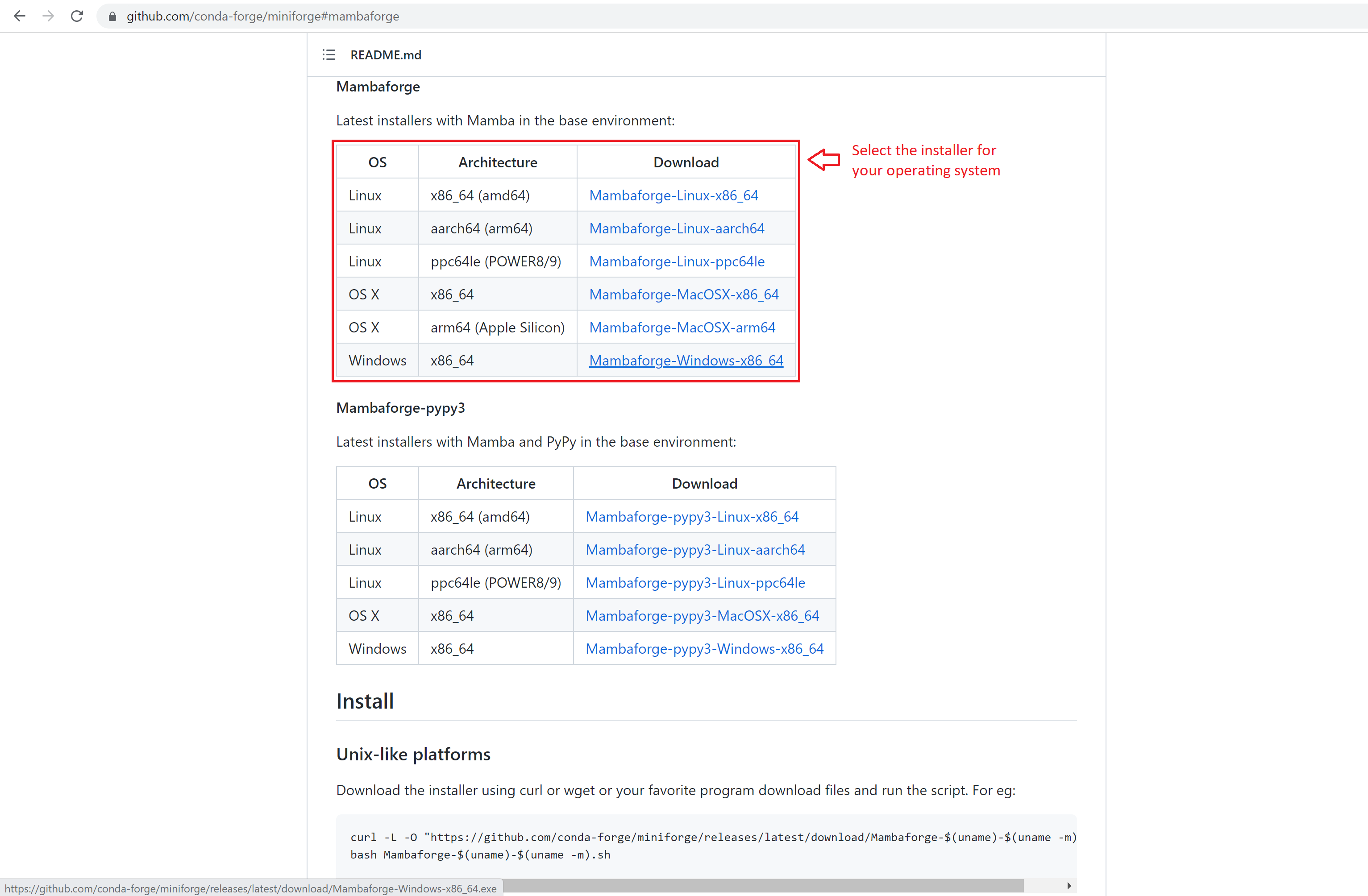The width and height of the screenshot is (1368, 896).
Task: Click 'x86_64 (amd64)' cell in Mambaforge table
Action: [x=498, y=195]
